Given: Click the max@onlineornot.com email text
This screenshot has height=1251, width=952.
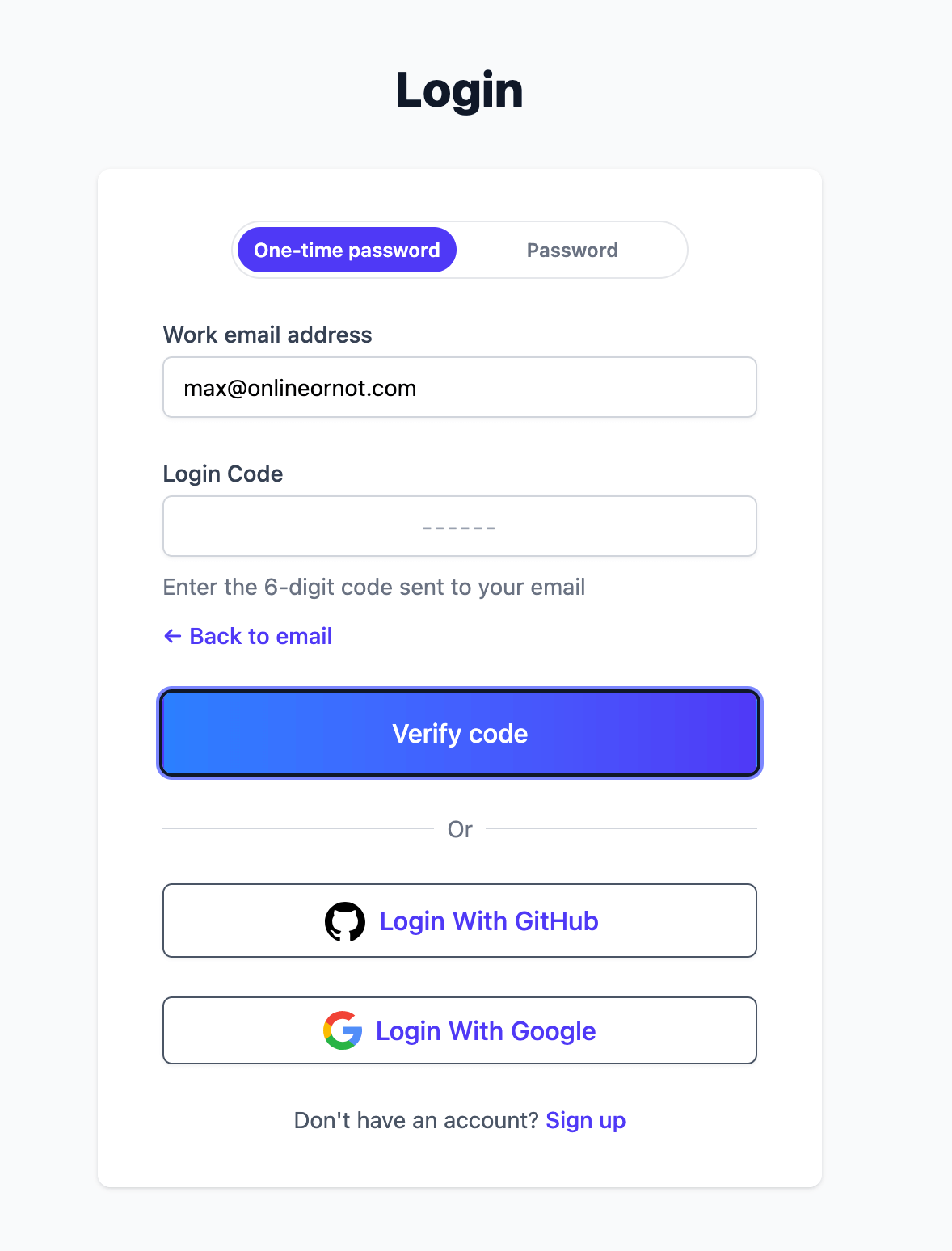Looking at the screenshot, I should [x=300, y=388].
